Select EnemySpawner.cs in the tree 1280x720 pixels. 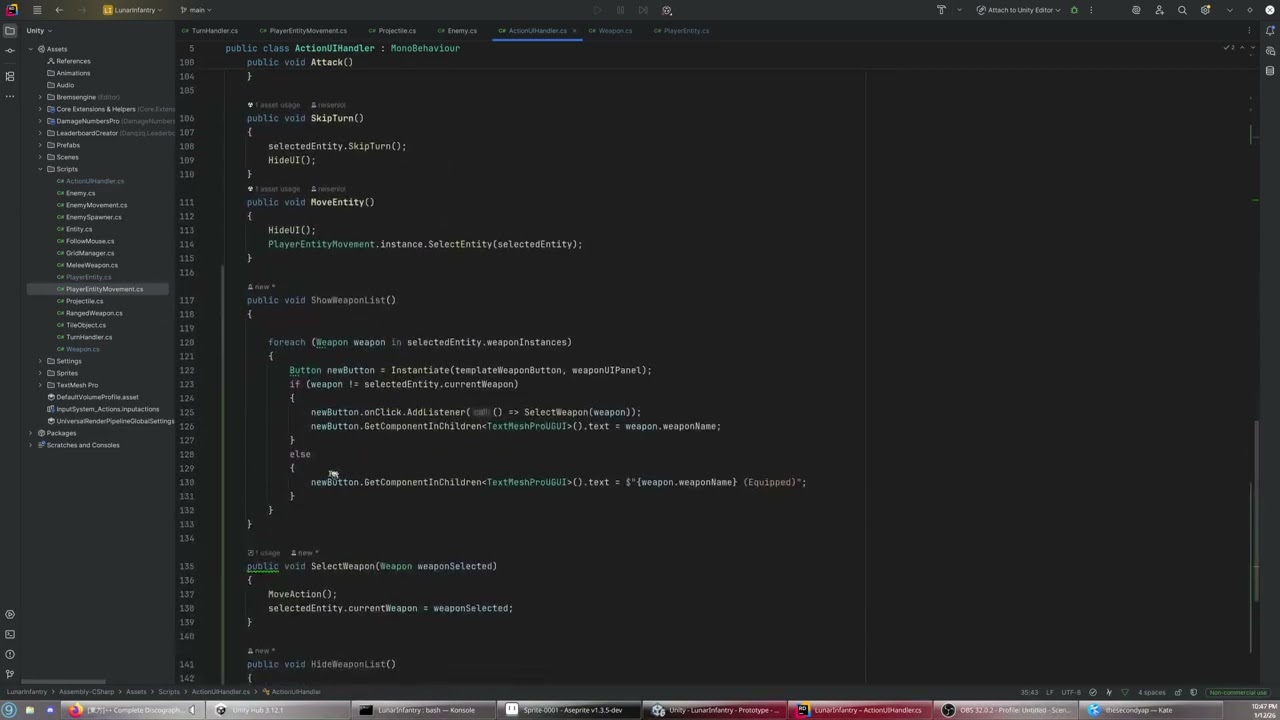93,217
